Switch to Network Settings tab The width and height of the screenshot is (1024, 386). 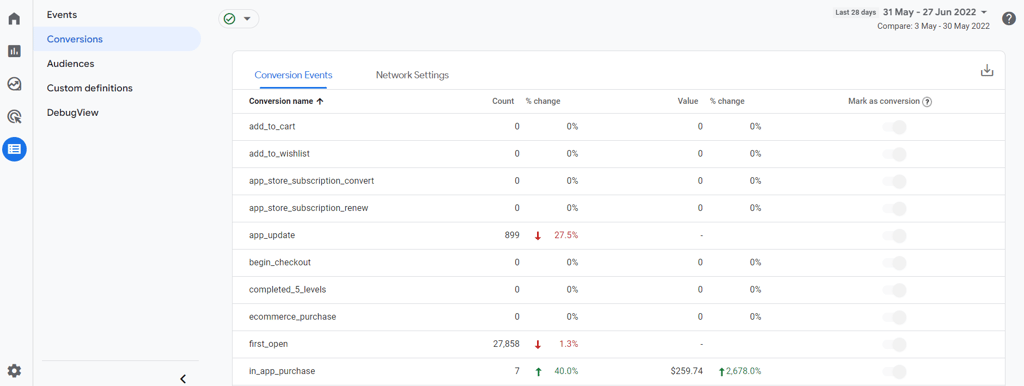(412, 75)
